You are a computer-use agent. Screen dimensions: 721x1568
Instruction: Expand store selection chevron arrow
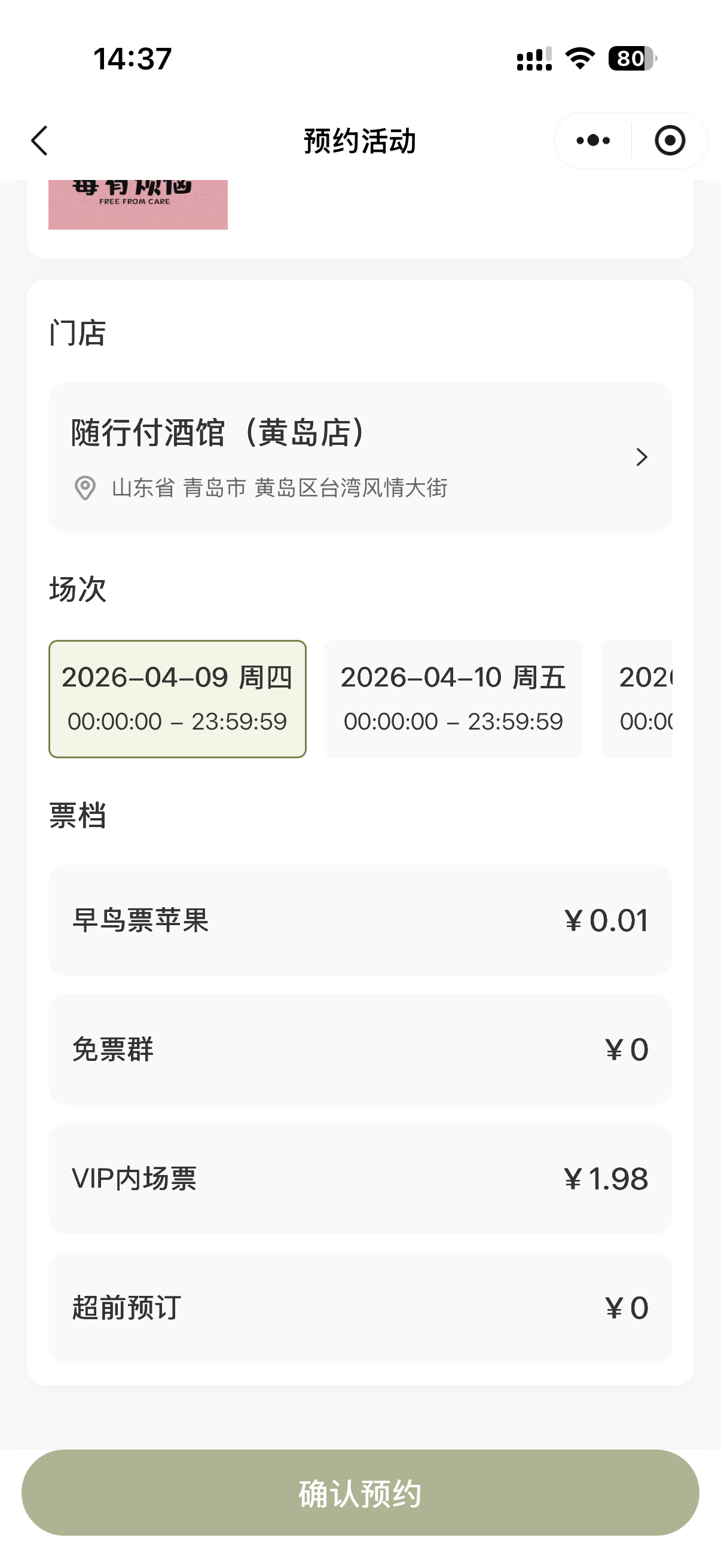click(641, 457)
